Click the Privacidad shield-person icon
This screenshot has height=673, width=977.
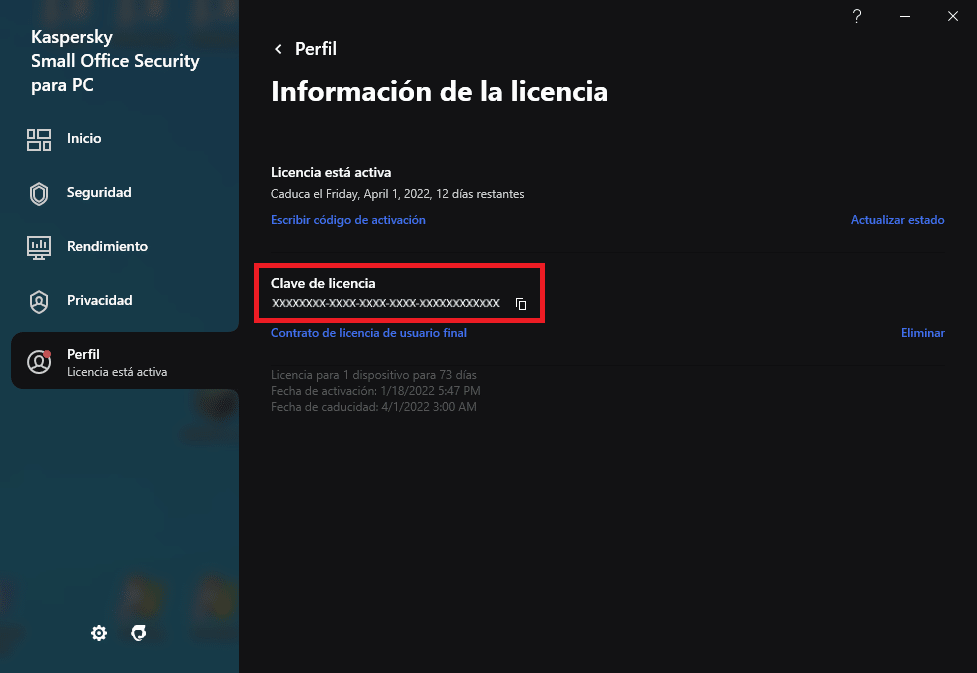(39, 301)
